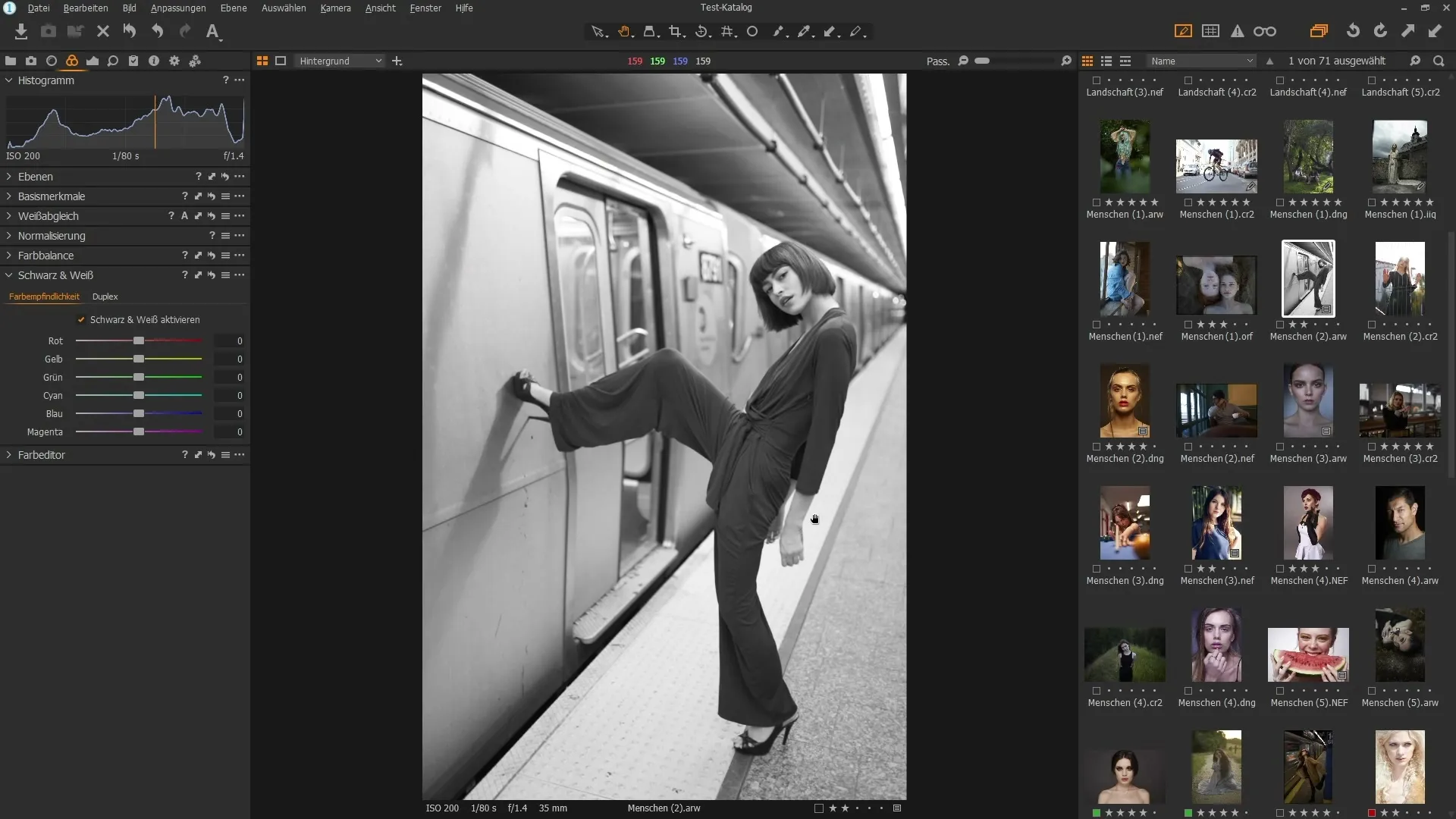Expand the Farbbalance panel

(9, 256)
